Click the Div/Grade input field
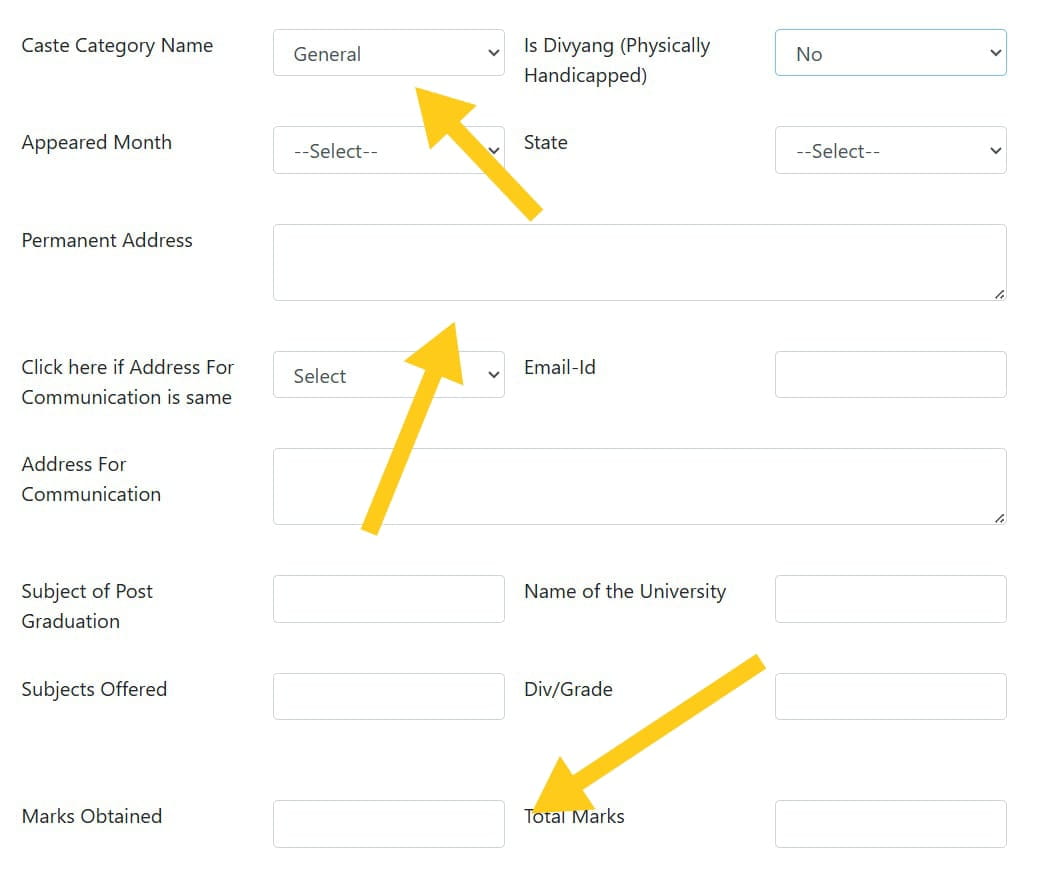 [890, 696]
